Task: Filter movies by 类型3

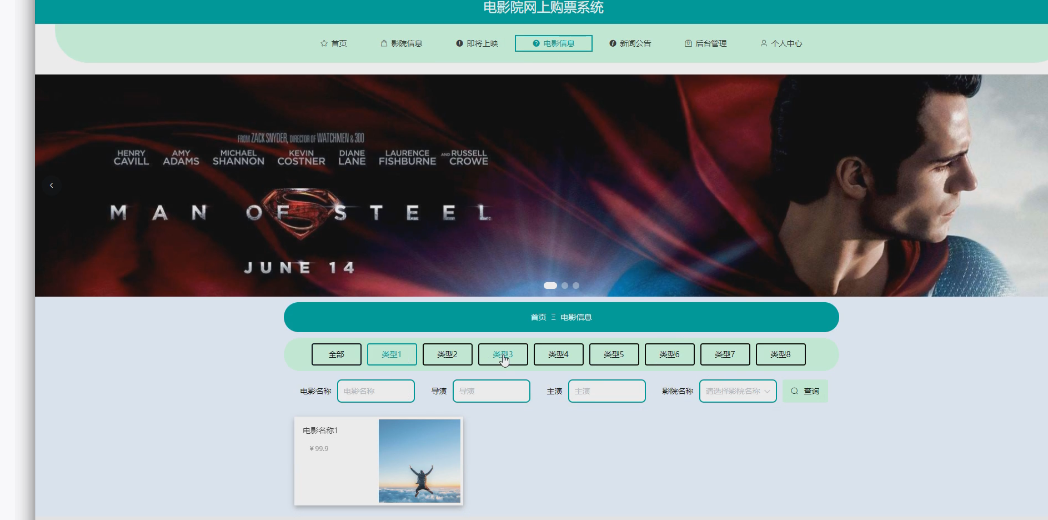Action: pos(503,354)
